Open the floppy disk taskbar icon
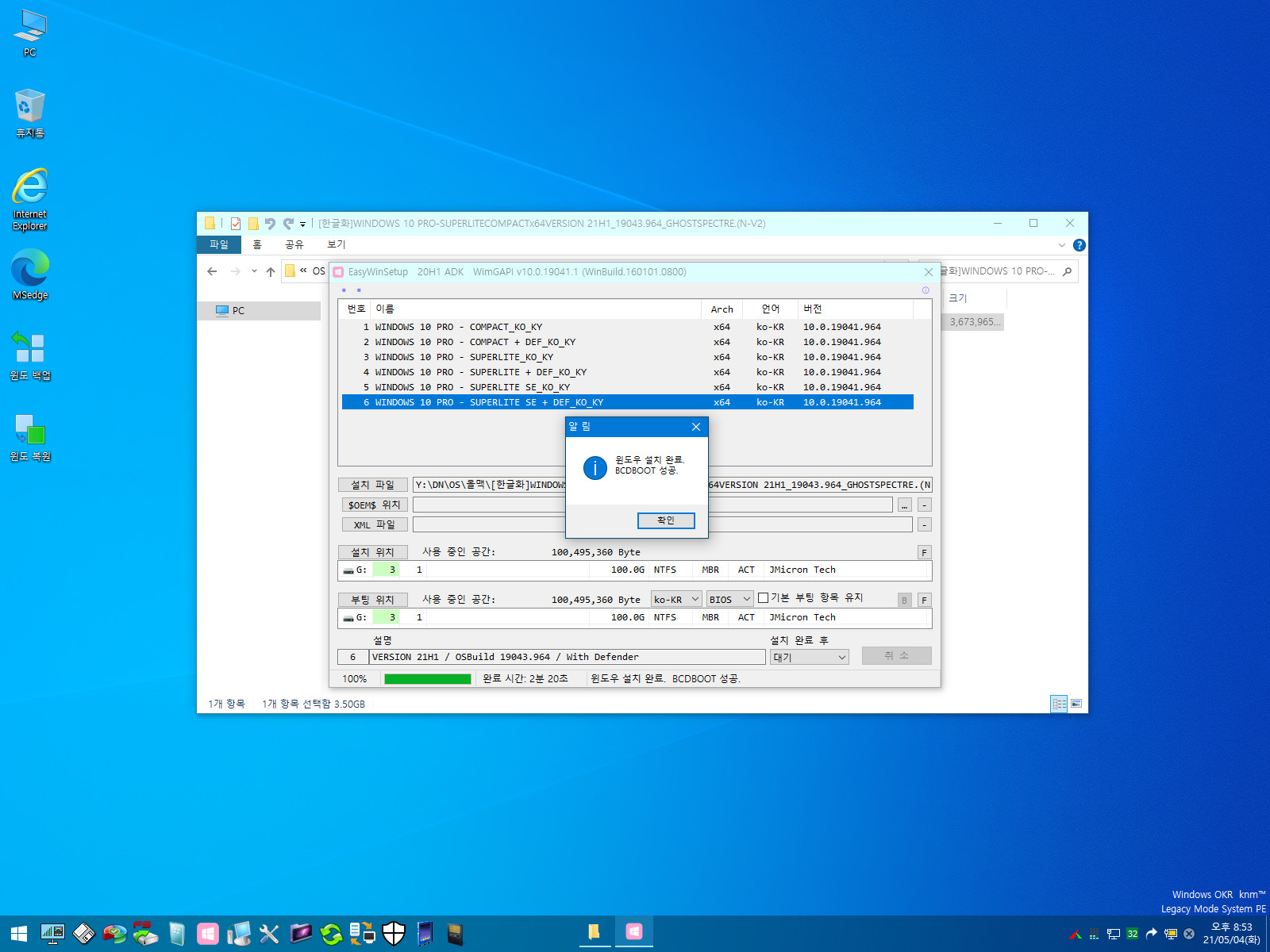Viewport: 1270px width, 952px height. [83, 934]
